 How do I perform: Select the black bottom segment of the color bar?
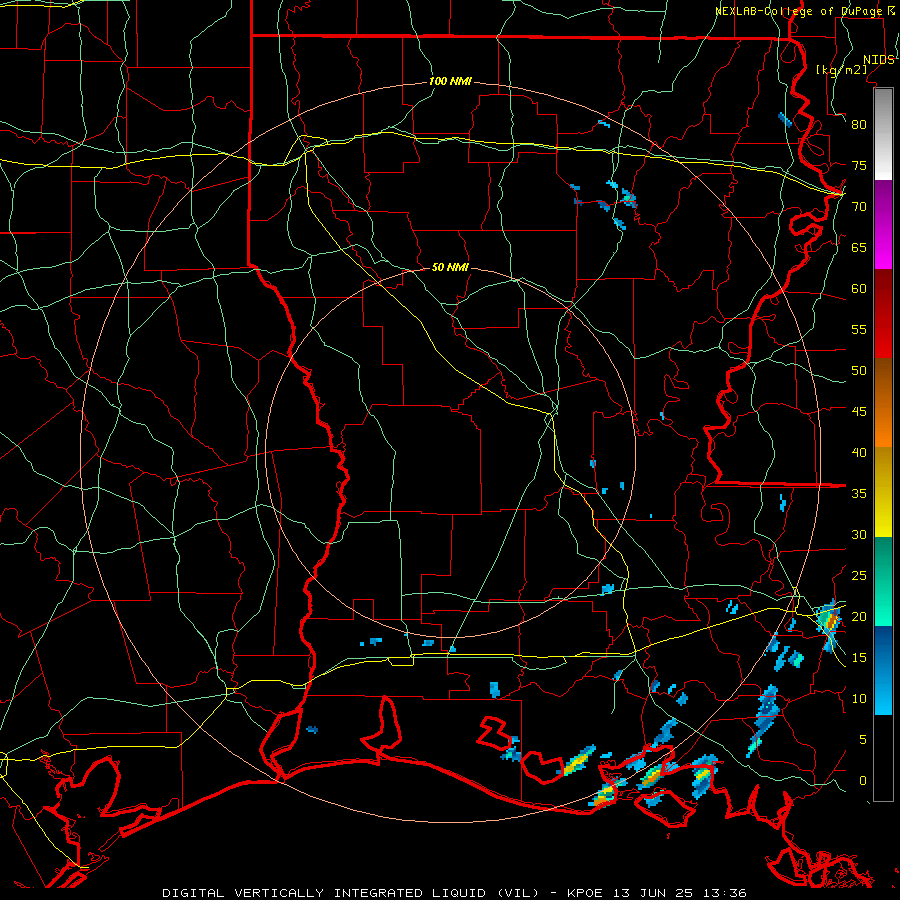click(883, 758)
